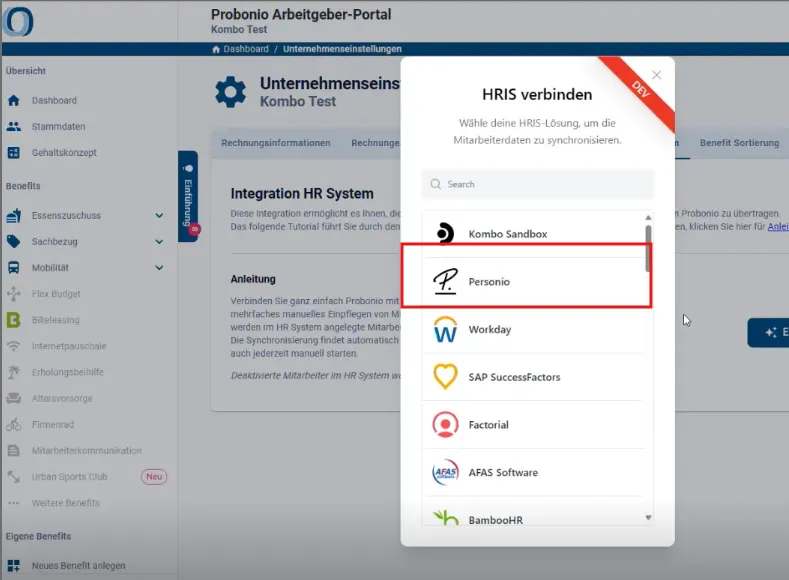
Task: Select the Mobilität bus icon
Action: [x=14, y=268]
